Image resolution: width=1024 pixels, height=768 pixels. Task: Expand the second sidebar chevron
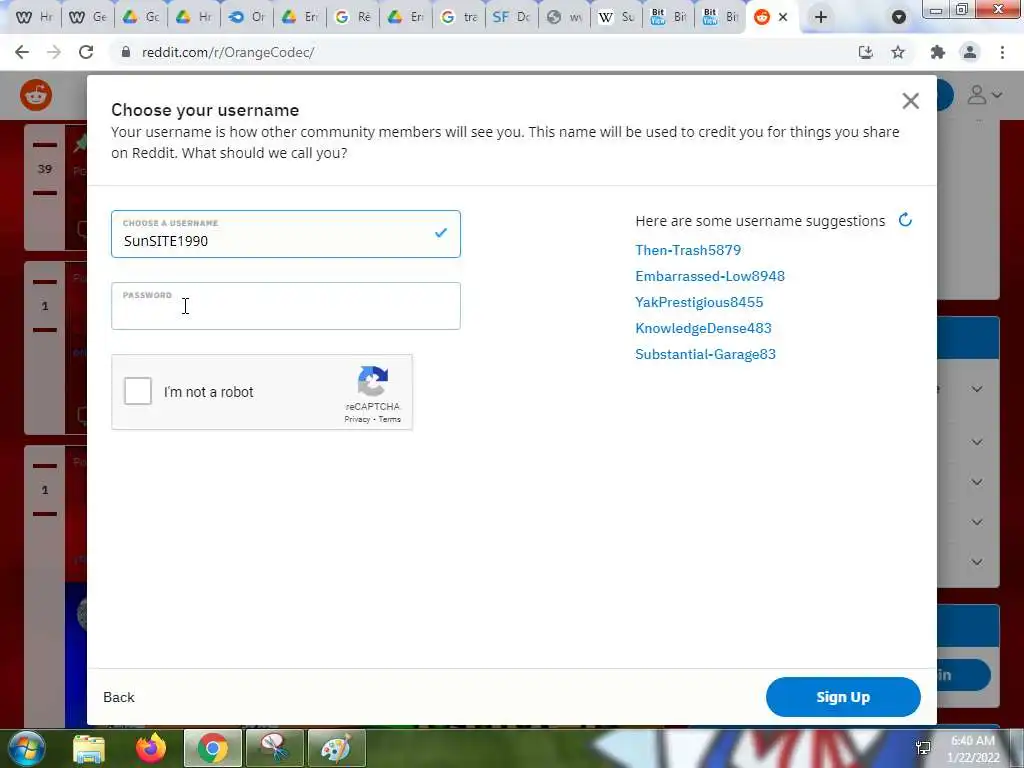pyautogui.click(x=977, y=442)
